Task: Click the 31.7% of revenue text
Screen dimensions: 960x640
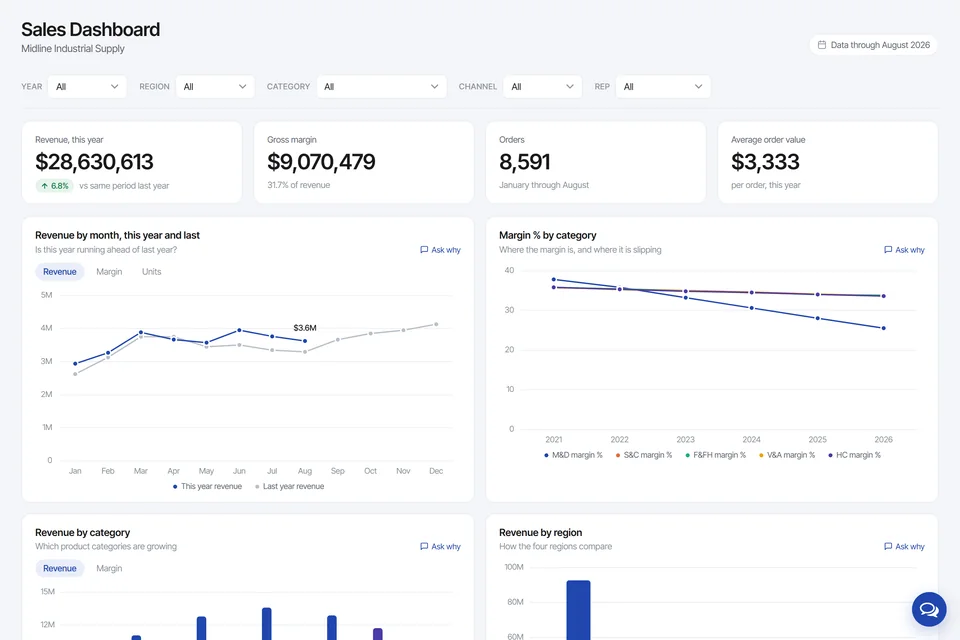Action: [x=299, y=185]
